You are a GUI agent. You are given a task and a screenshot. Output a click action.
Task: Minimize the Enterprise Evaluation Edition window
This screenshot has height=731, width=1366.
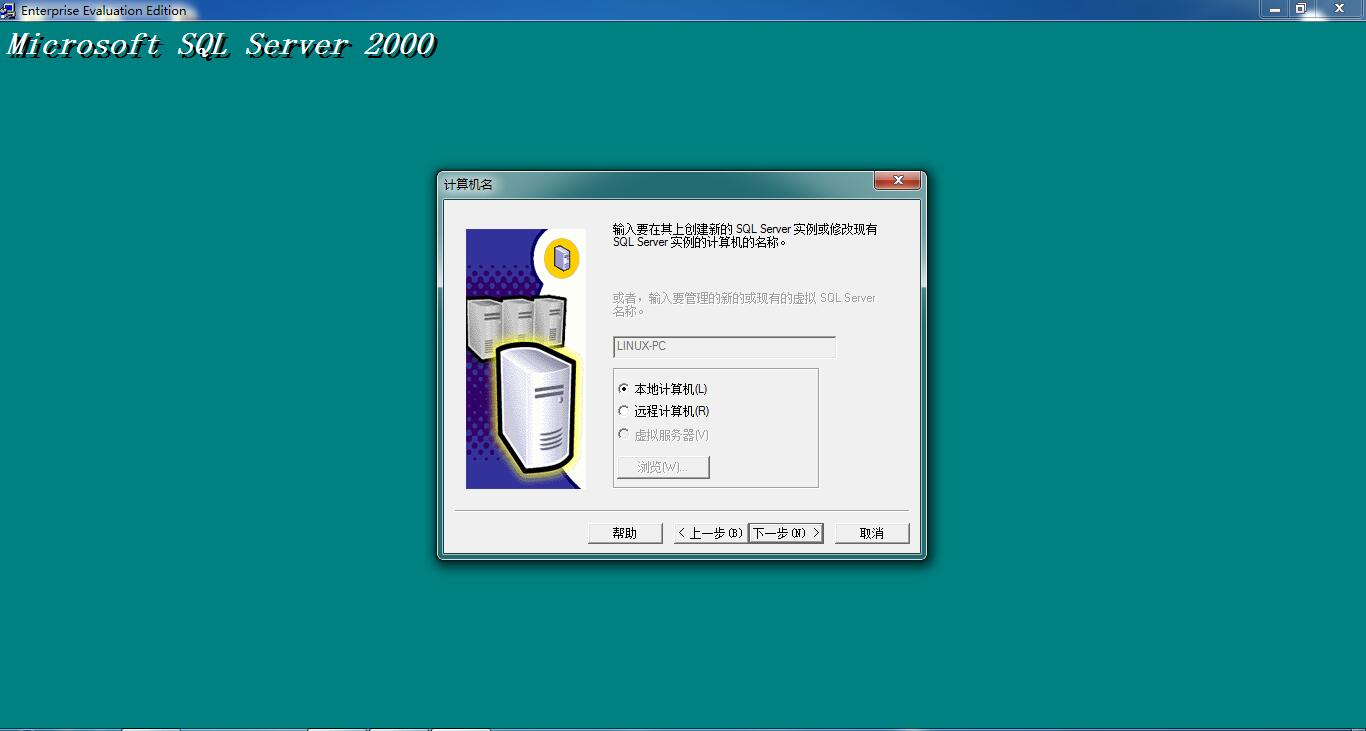(x=1275, y=9)
